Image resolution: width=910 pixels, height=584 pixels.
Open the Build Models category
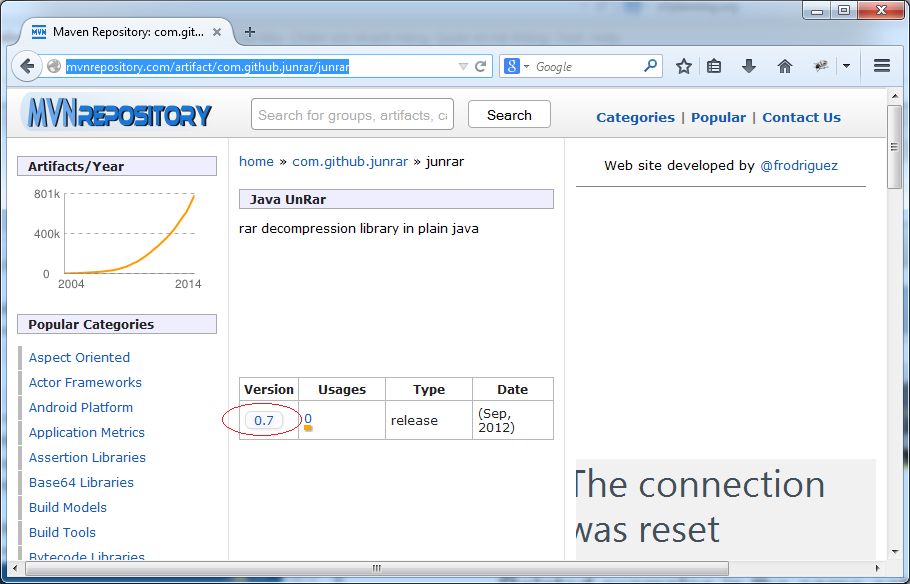point(68,507)
